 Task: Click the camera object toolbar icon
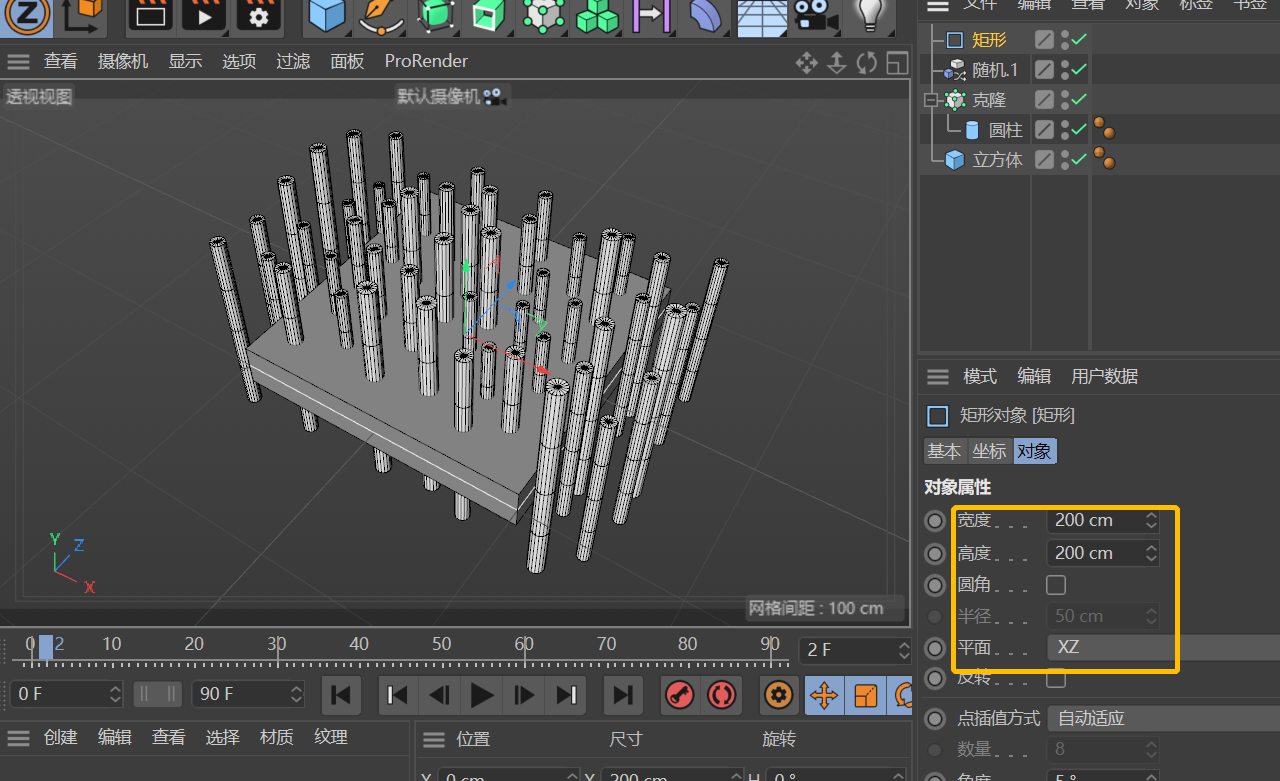[815, 15]
